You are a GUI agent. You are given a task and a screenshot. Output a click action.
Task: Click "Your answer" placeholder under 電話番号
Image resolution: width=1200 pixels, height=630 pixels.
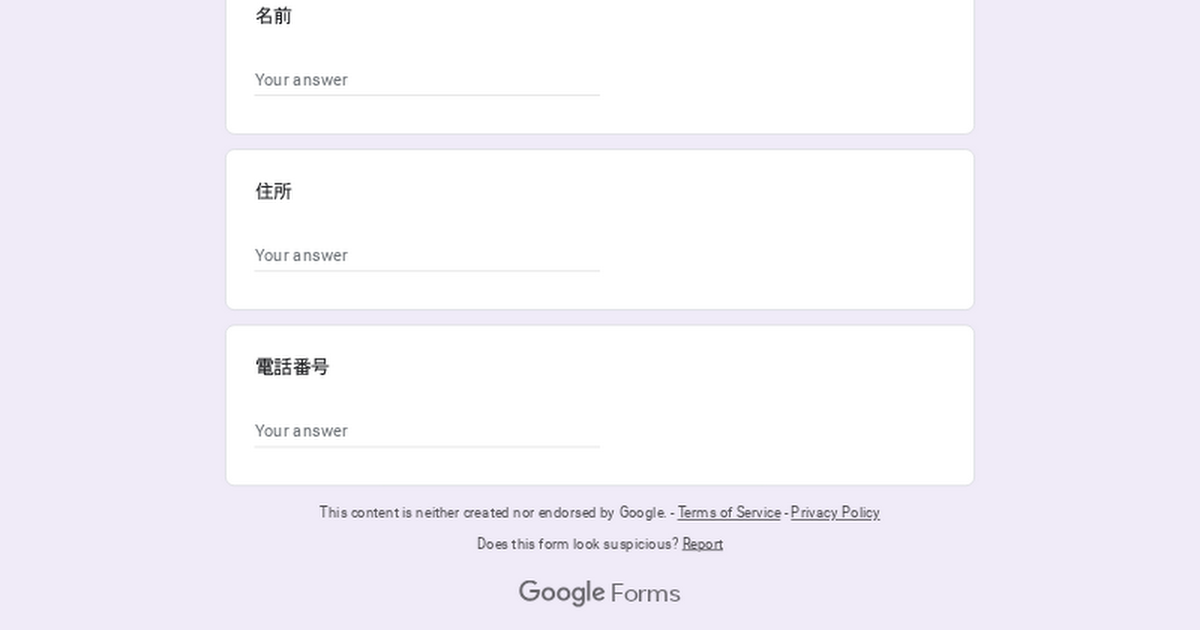[x=301, y=431]
